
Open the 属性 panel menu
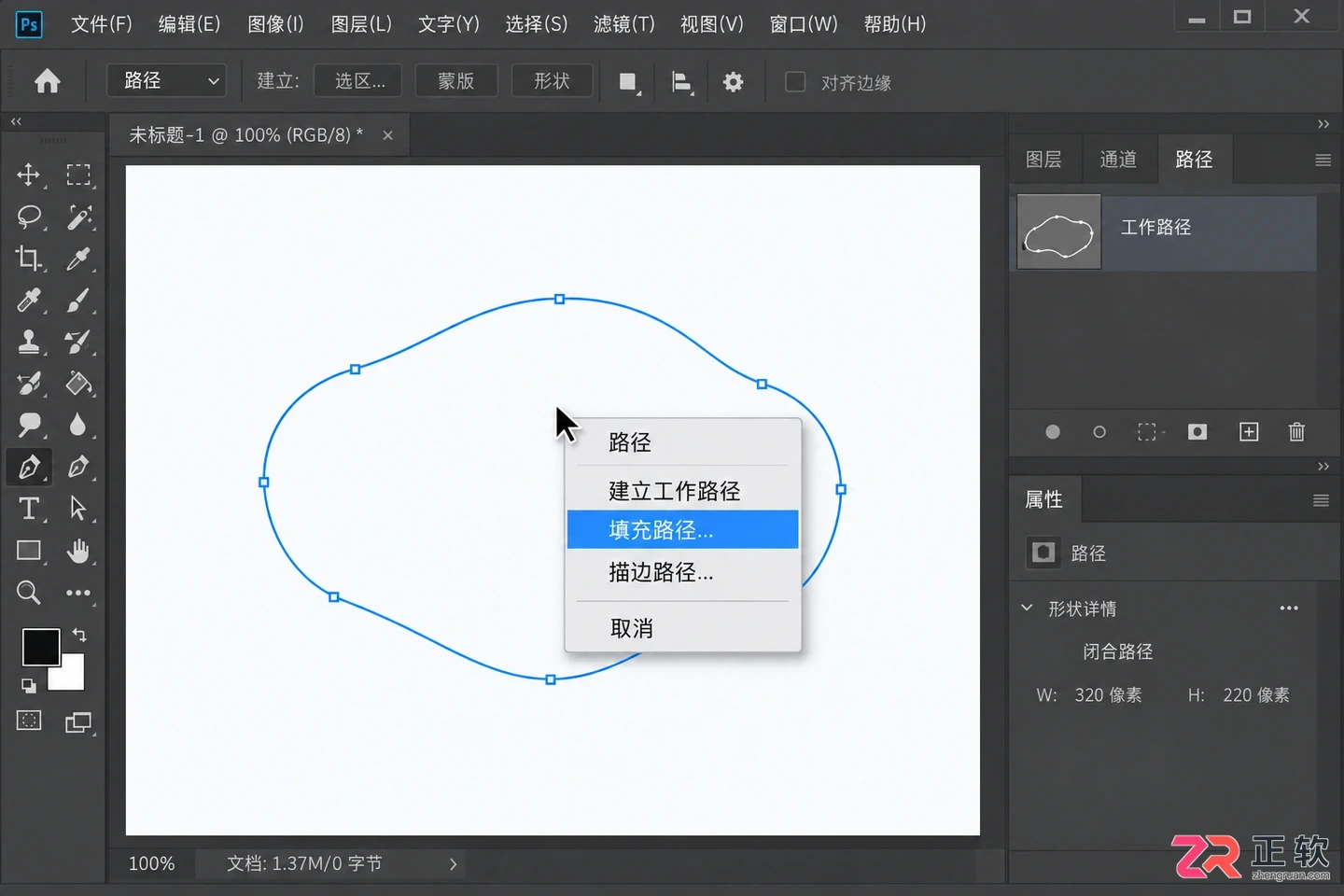pyautogui.click(x=1321, y=501)
